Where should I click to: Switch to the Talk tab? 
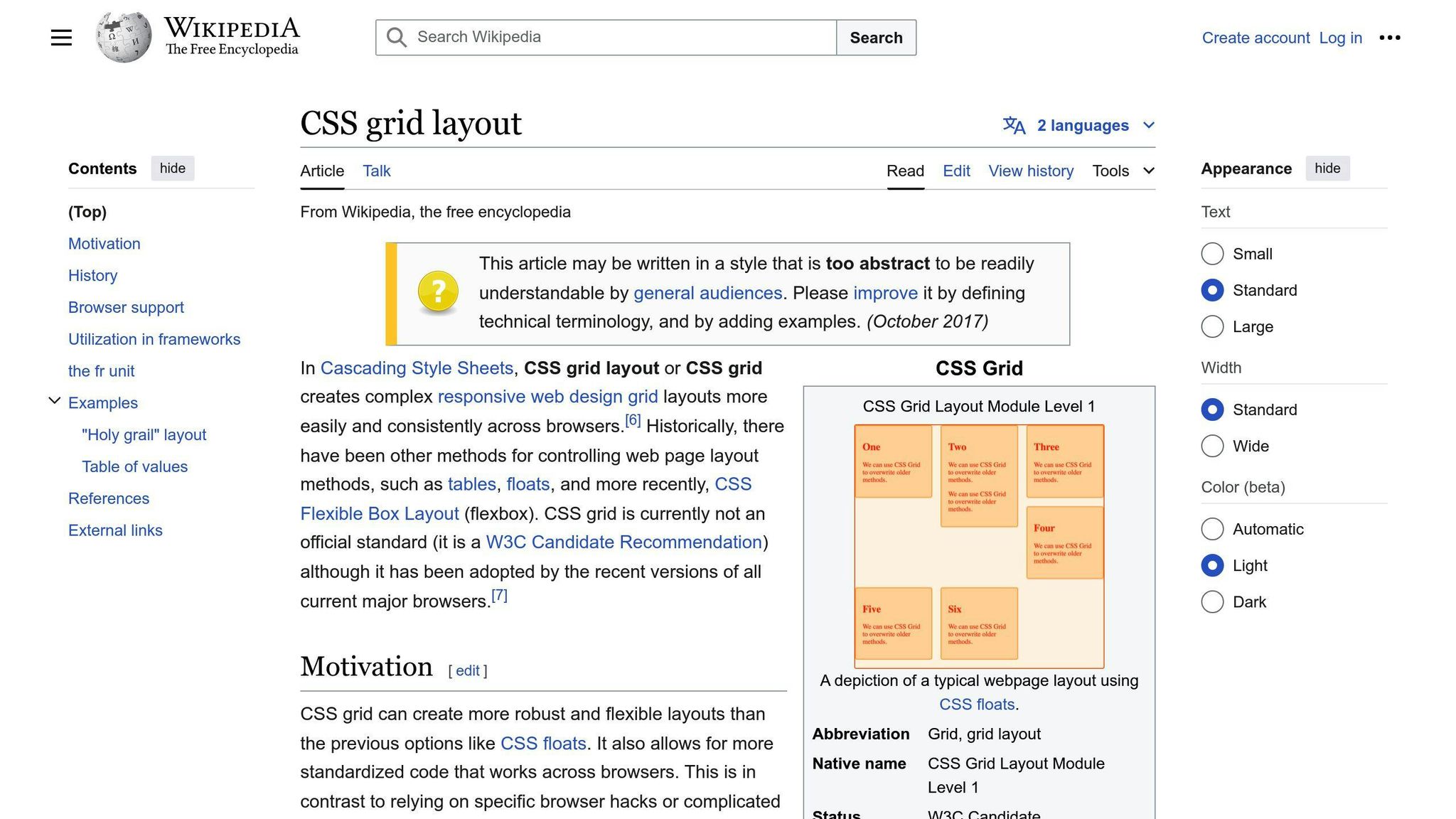point(376,171)
